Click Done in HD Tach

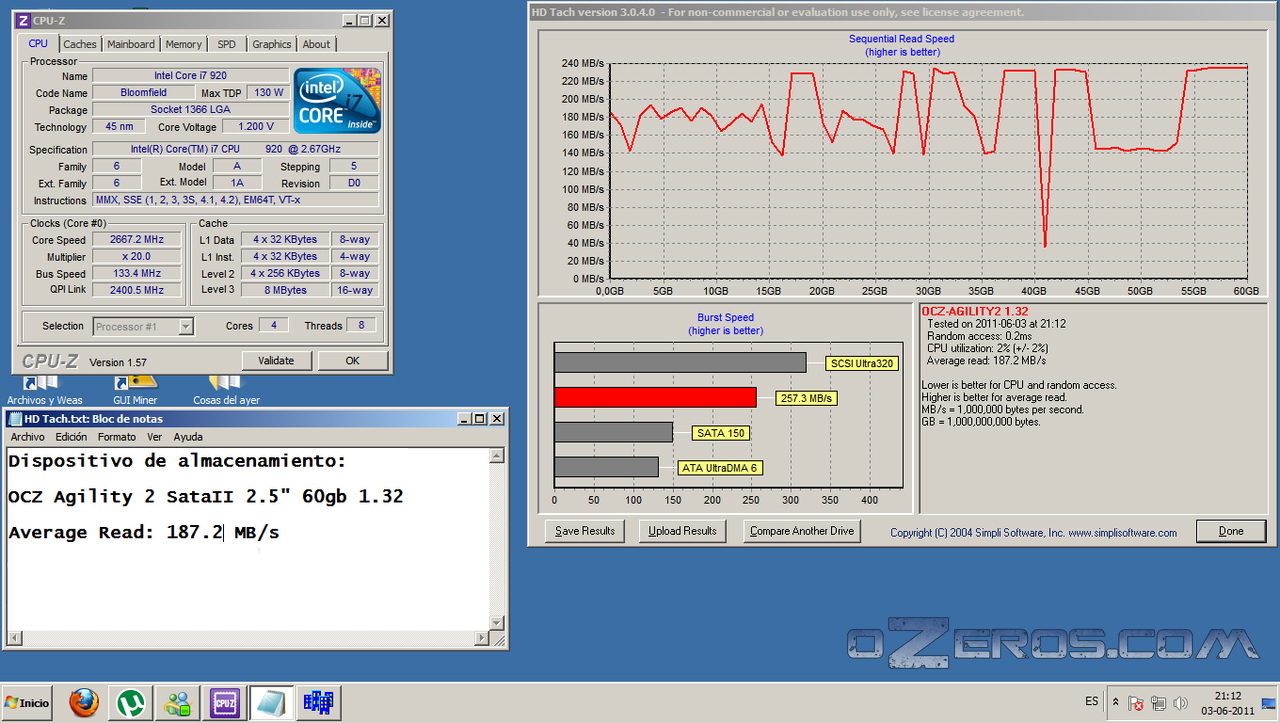[x=1231, y=531]
